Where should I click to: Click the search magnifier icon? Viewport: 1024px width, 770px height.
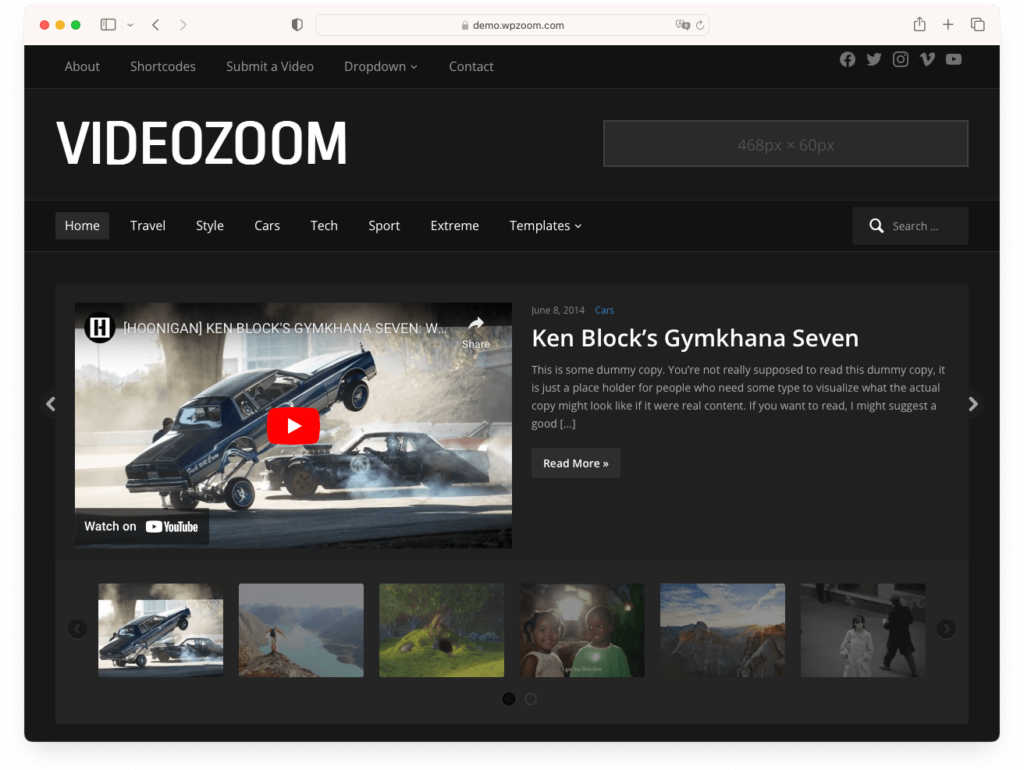click(x=876, y=226)
